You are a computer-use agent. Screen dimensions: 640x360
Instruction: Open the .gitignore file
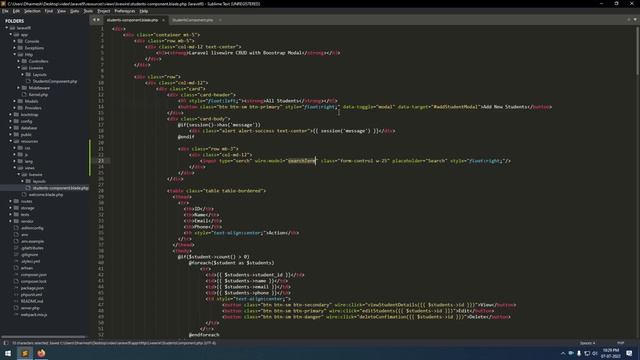pos(29,255)
